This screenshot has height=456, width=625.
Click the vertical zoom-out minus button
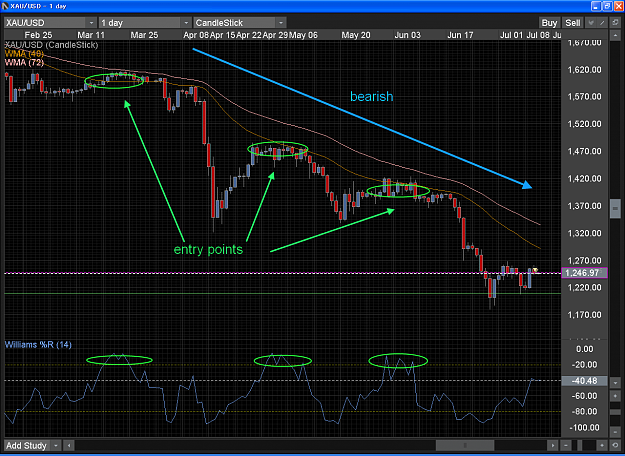pyautogui.click(x=615, y=432)
